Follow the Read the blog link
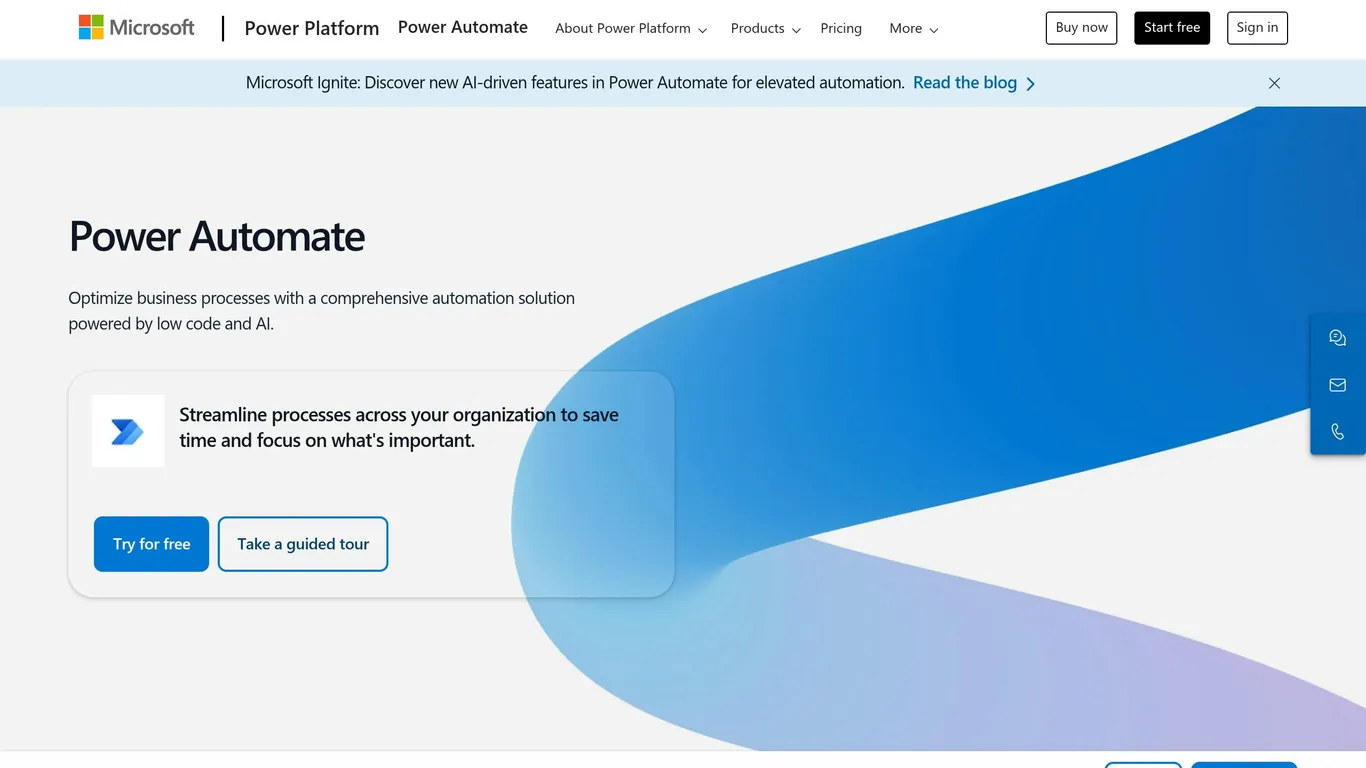The image size is (1366, 768). [x=965, y=83]
